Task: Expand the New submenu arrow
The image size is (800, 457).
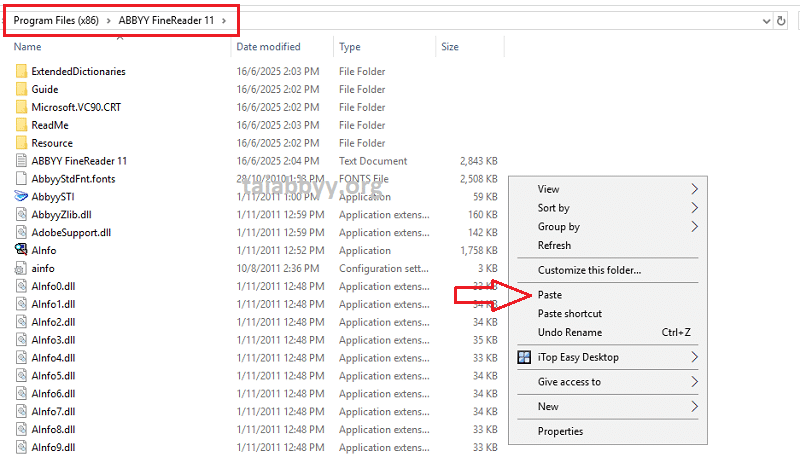Action: coord(694,407)
